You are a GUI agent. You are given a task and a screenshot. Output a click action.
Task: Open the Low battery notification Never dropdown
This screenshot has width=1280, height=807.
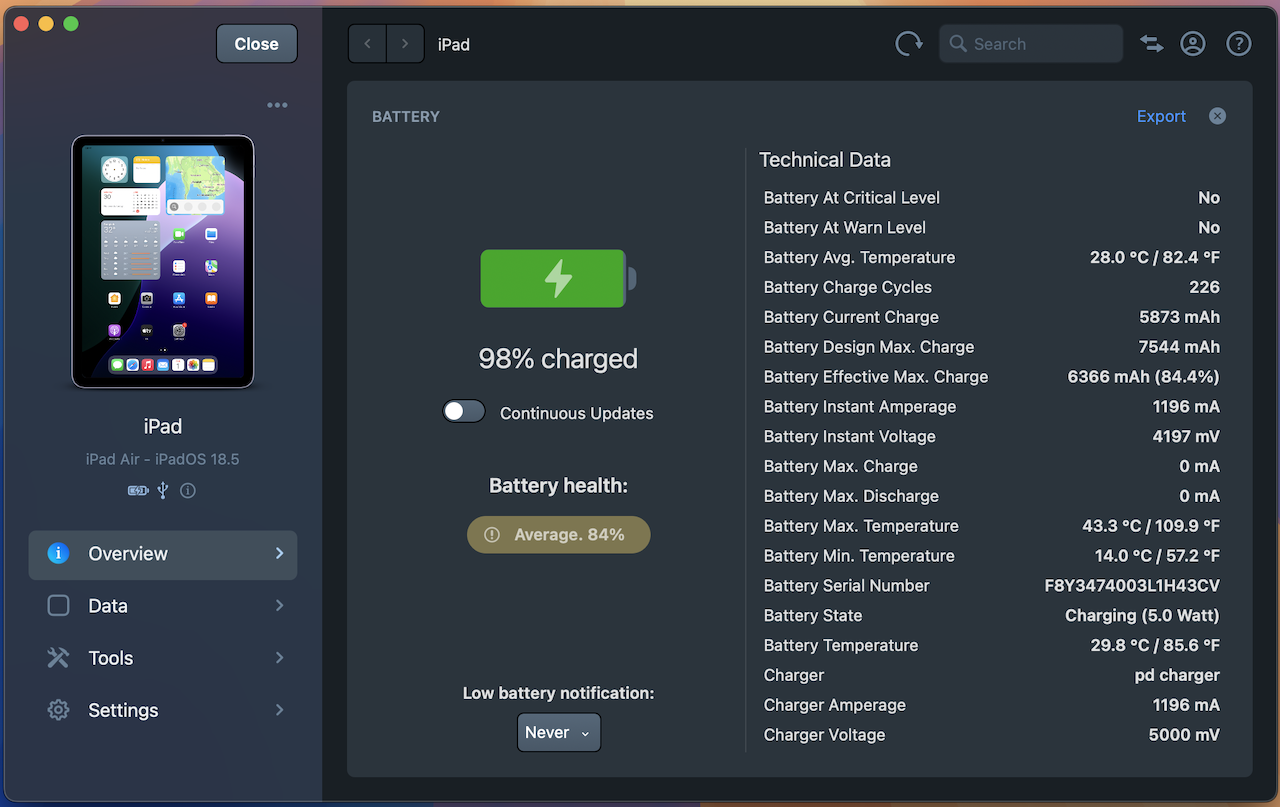click(559, 732)
